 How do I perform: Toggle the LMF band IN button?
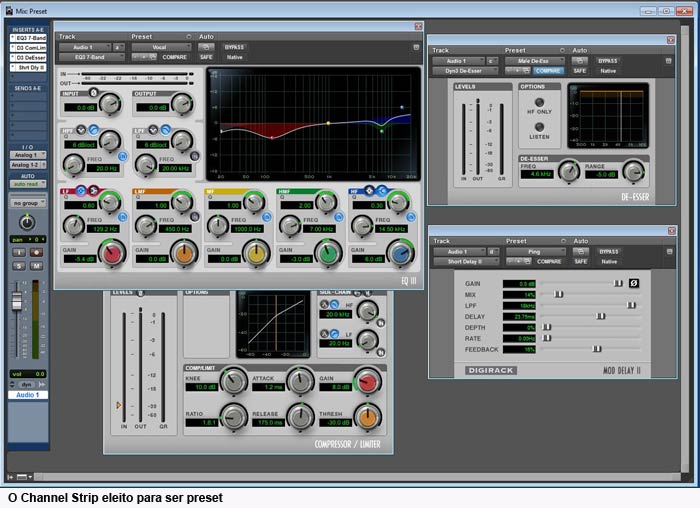(195, 217)
